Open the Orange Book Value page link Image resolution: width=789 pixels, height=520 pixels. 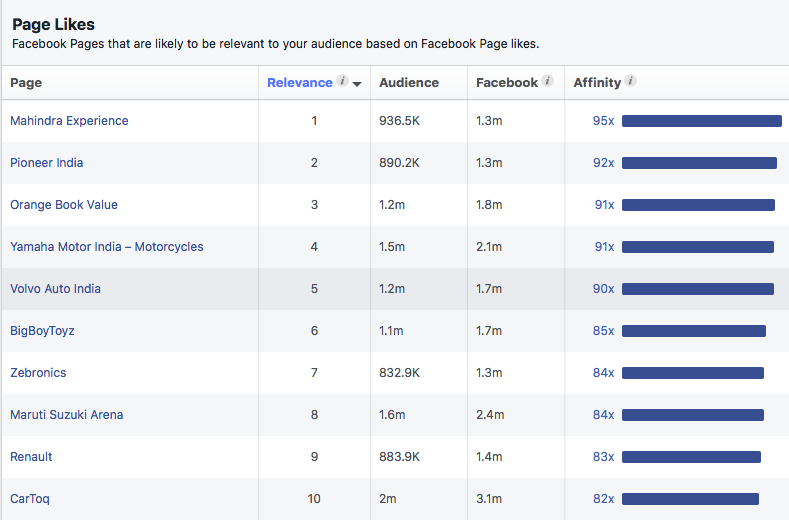(64, 205)
